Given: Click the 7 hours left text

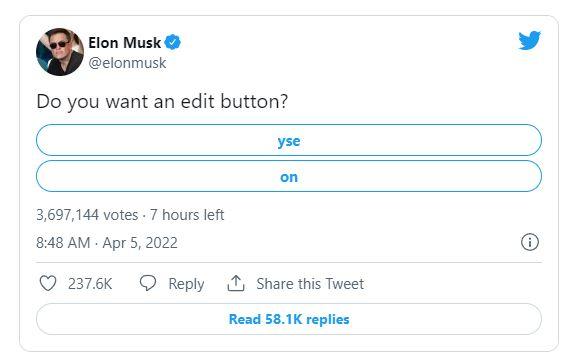Looking at the screenshot, I should pyautogui.click(x=187, y=215).
